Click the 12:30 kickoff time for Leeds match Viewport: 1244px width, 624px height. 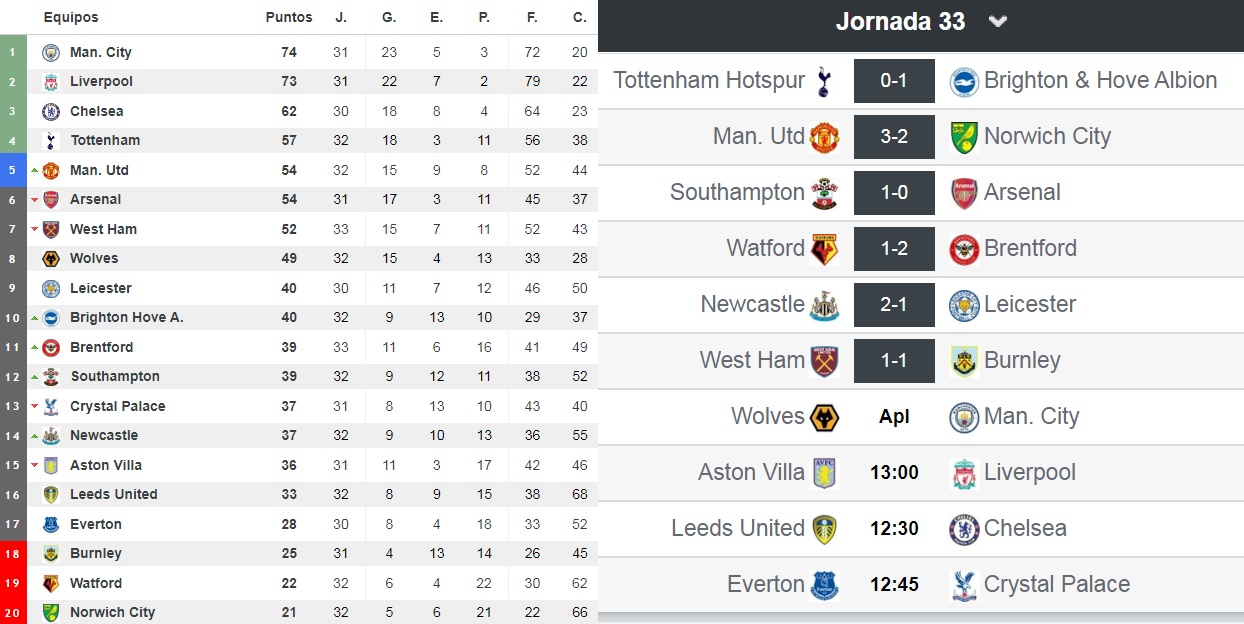coord(894,529)
